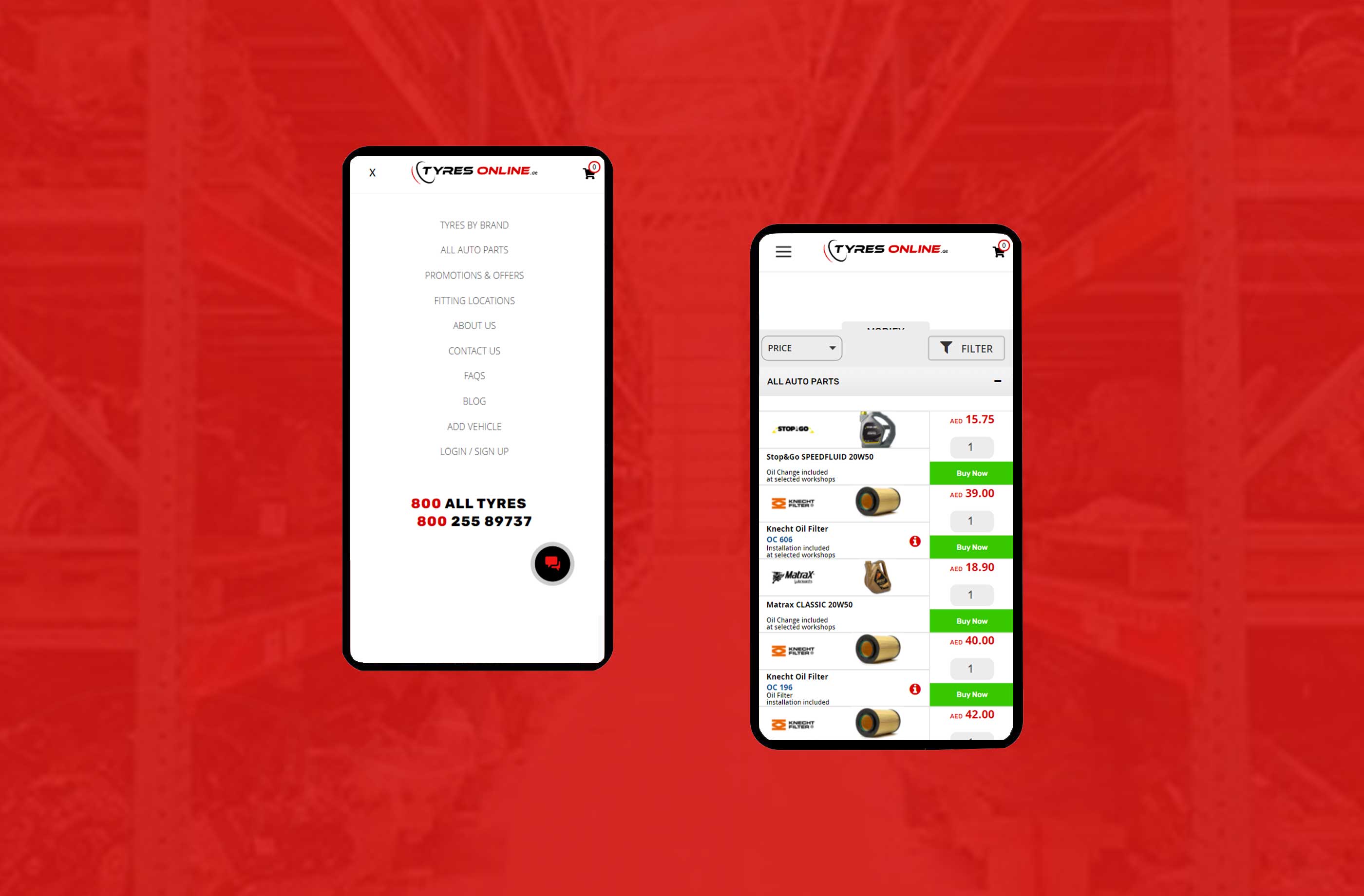Toggle LOGIN / SIGN UP option
Screen dimensions: 1364x896
click(473, 451)
